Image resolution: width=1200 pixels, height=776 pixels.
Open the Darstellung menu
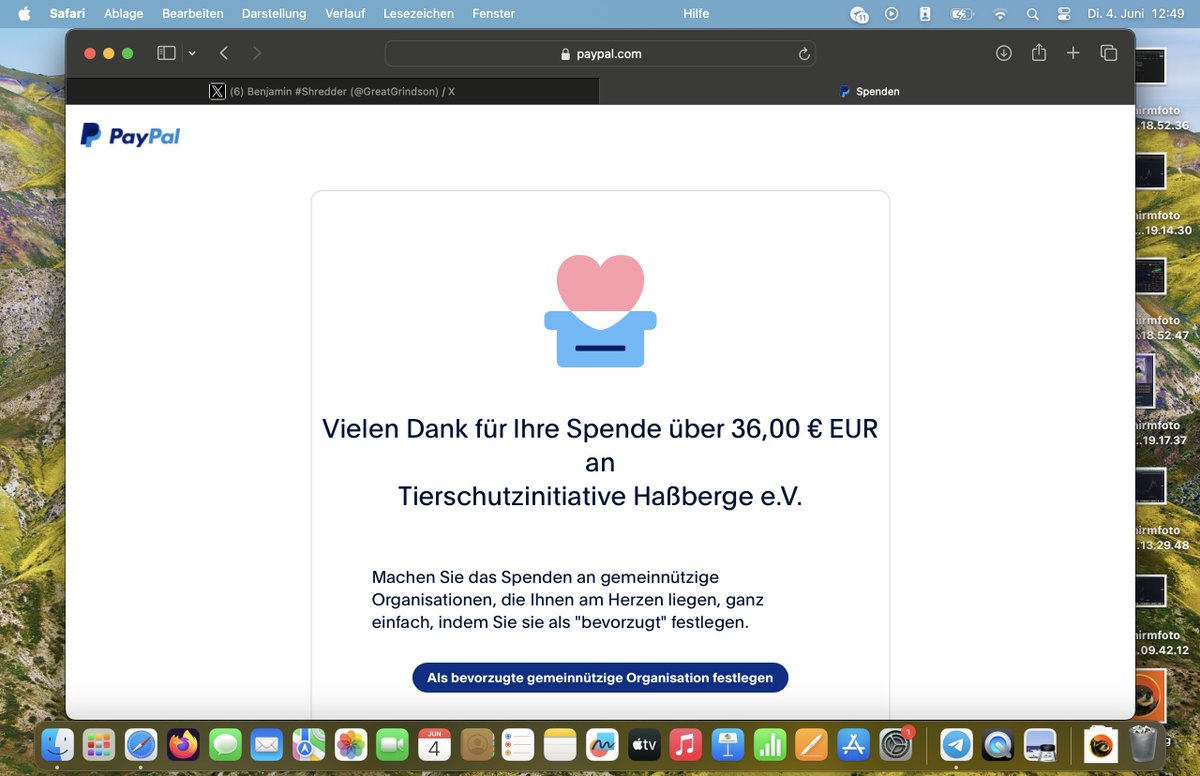point(273,13)
